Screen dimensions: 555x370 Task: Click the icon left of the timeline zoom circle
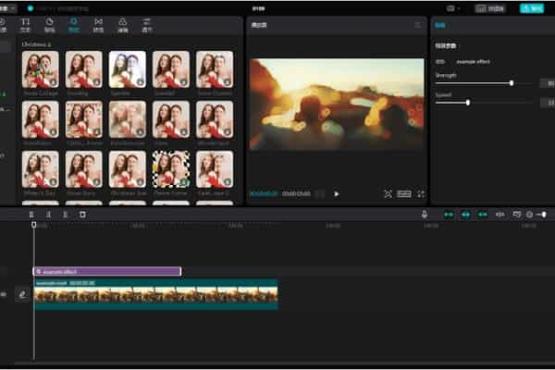click(517, 215)
